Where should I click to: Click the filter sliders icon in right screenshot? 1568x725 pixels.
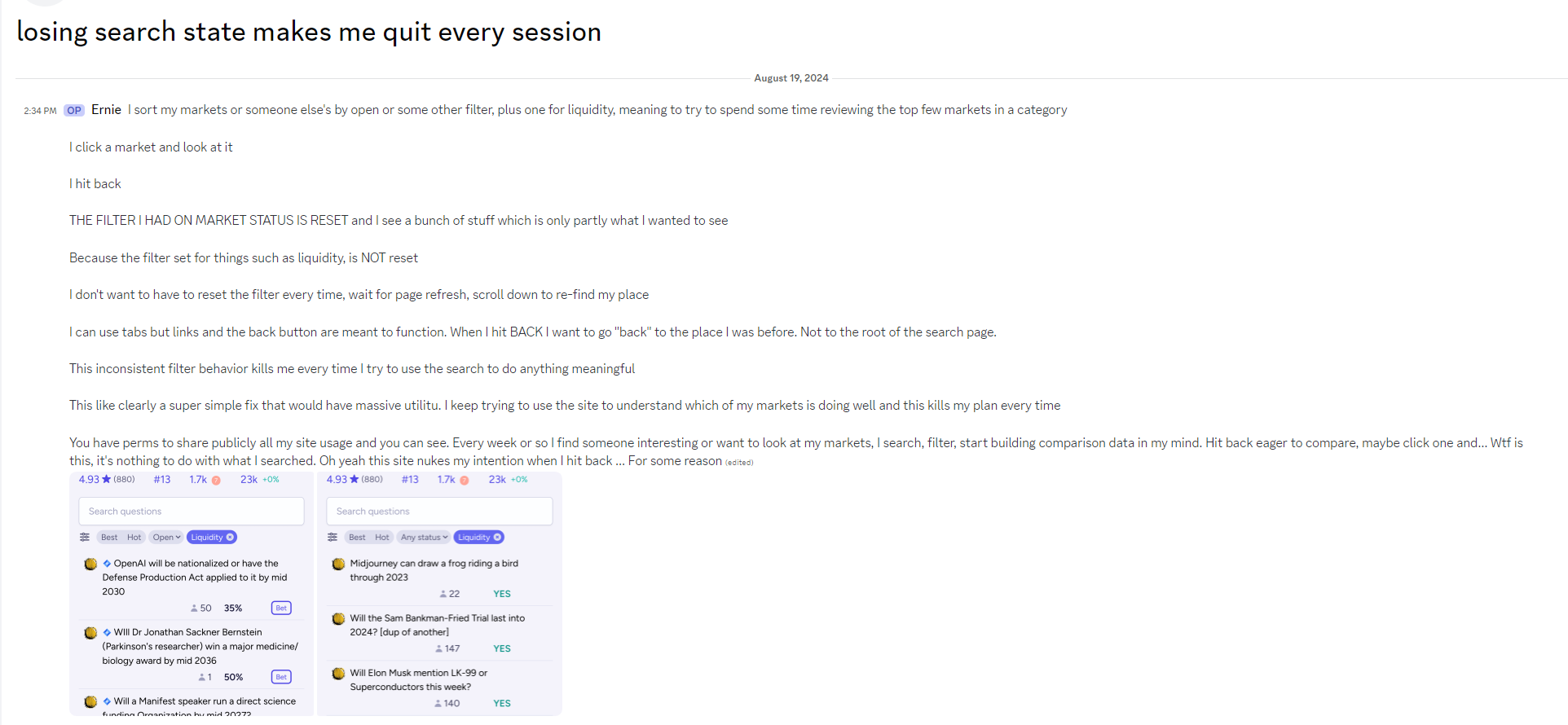coord(333,537)
